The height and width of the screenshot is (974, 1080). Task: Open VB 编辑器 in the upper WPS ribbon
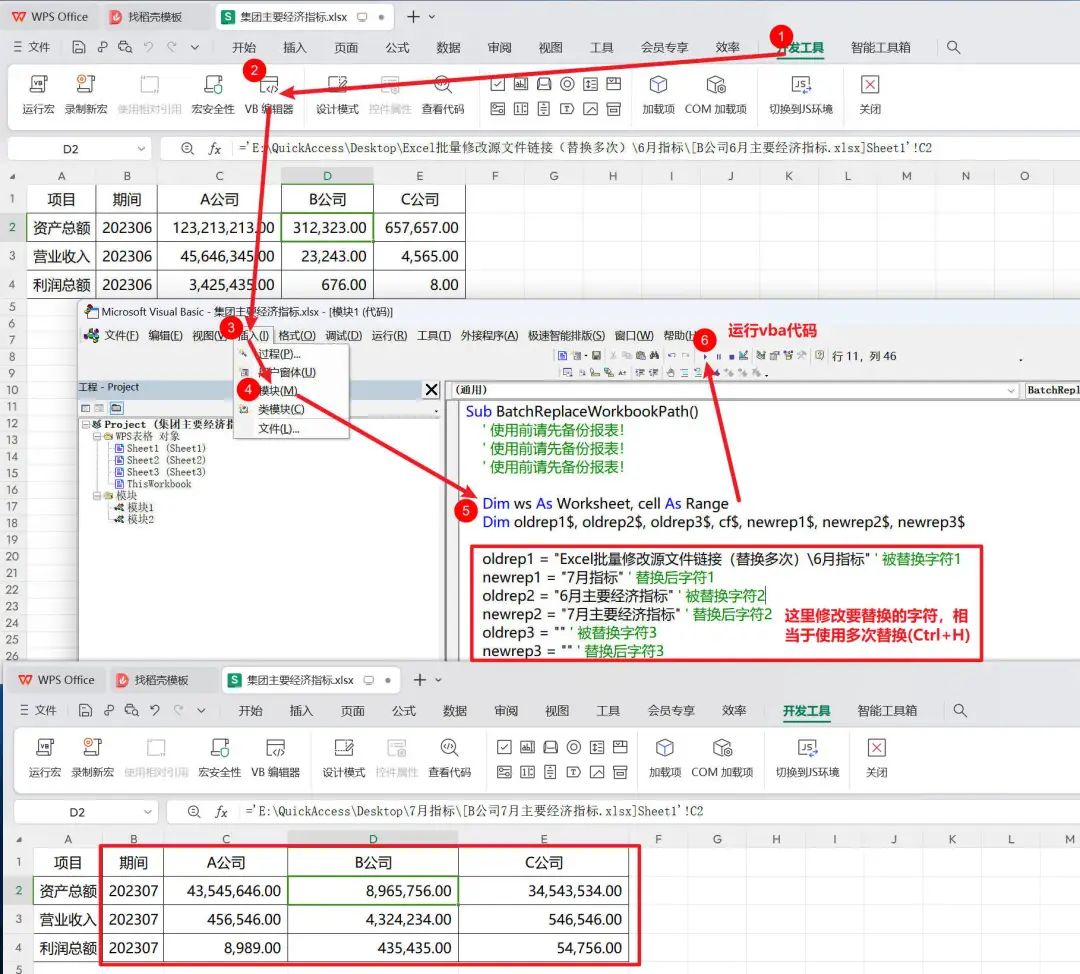(269, 93)
